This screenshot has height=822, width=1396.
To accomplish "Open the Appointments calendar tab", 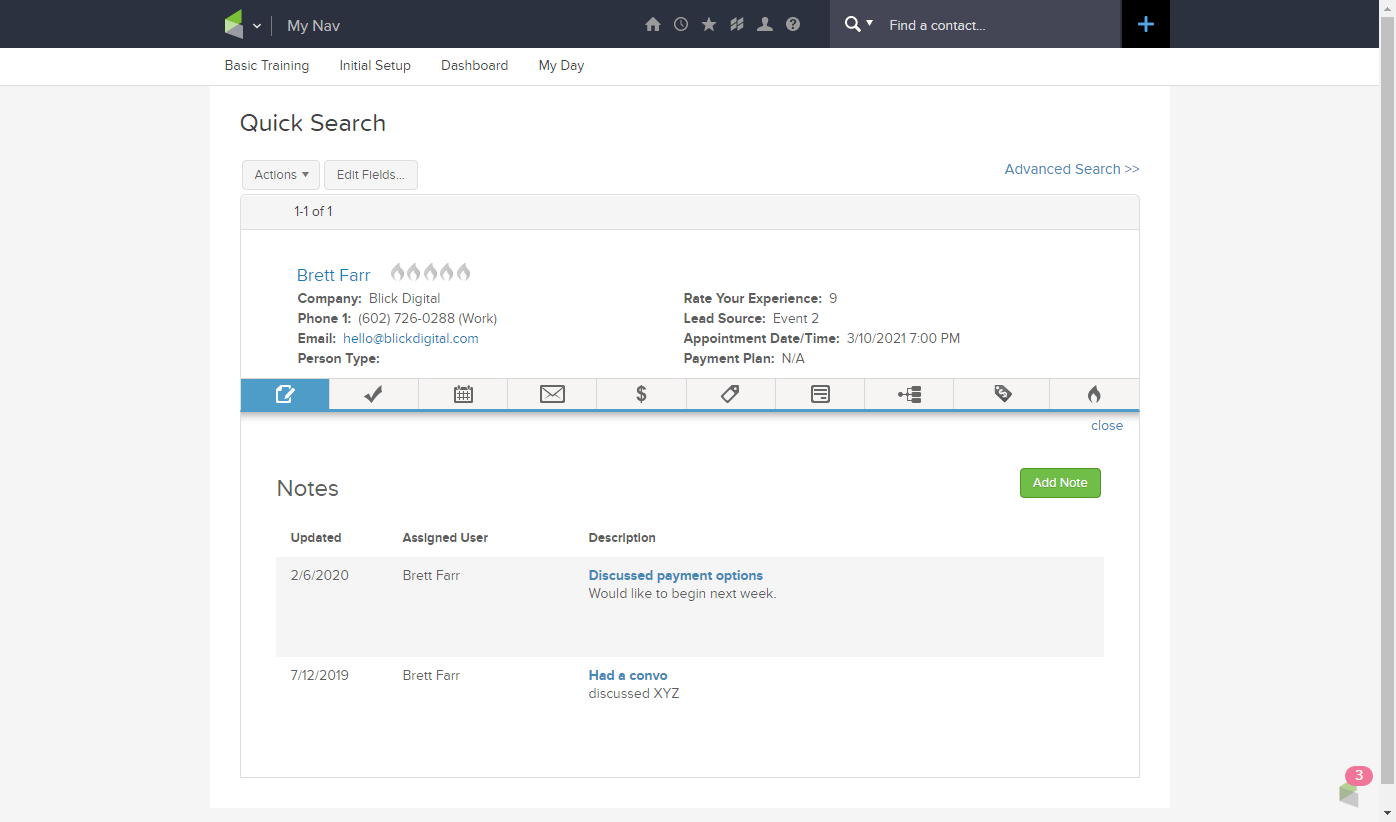I will pos(463,394).
